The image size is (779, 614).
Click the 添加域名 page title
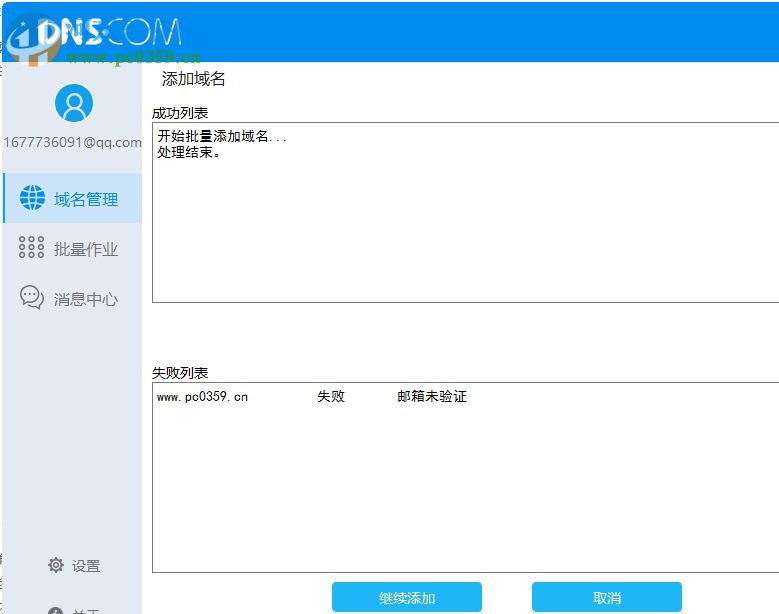(x=193, y=78)
